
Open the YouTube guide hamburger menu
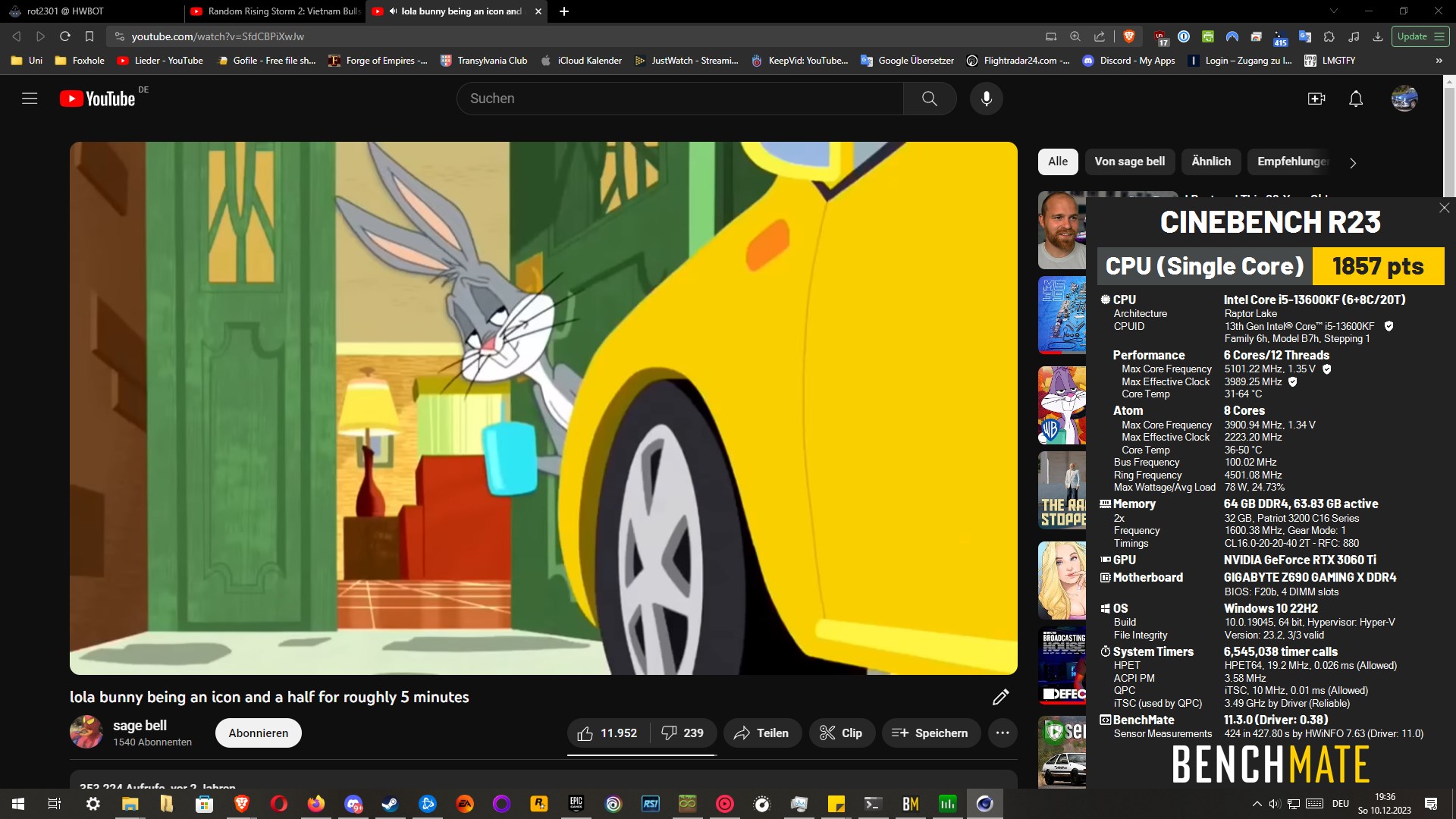coord(30,99)
